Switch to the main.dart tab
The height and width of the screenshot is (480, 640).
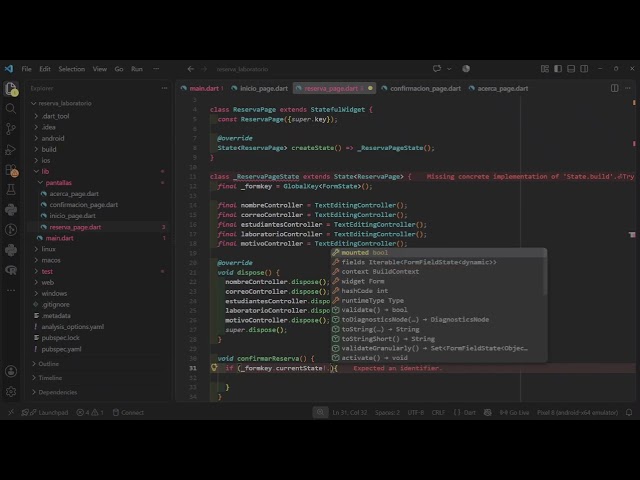tap(202, 88)
